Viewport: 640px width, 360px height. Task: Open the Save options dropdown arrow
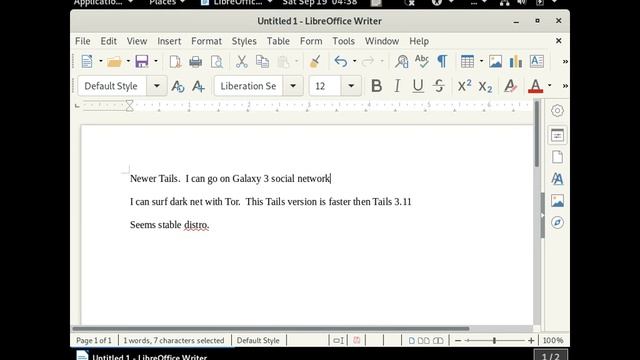(x=156, y=62)
